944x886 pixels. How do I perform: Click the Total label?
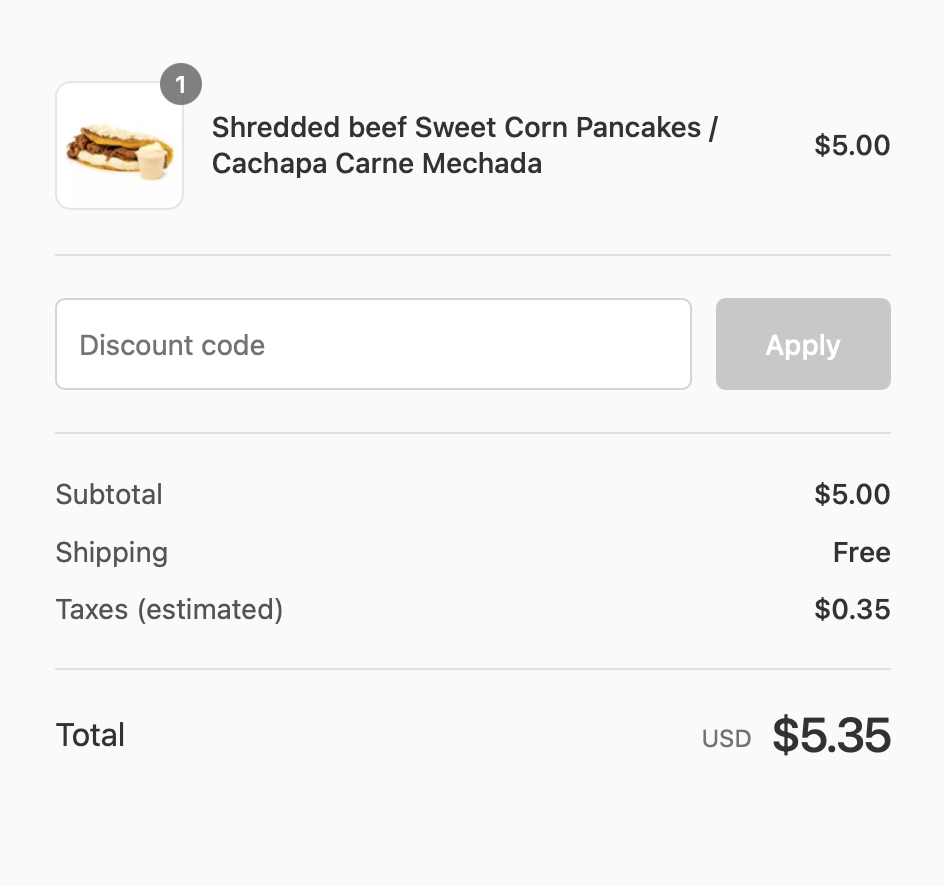[x=90, y=735]
